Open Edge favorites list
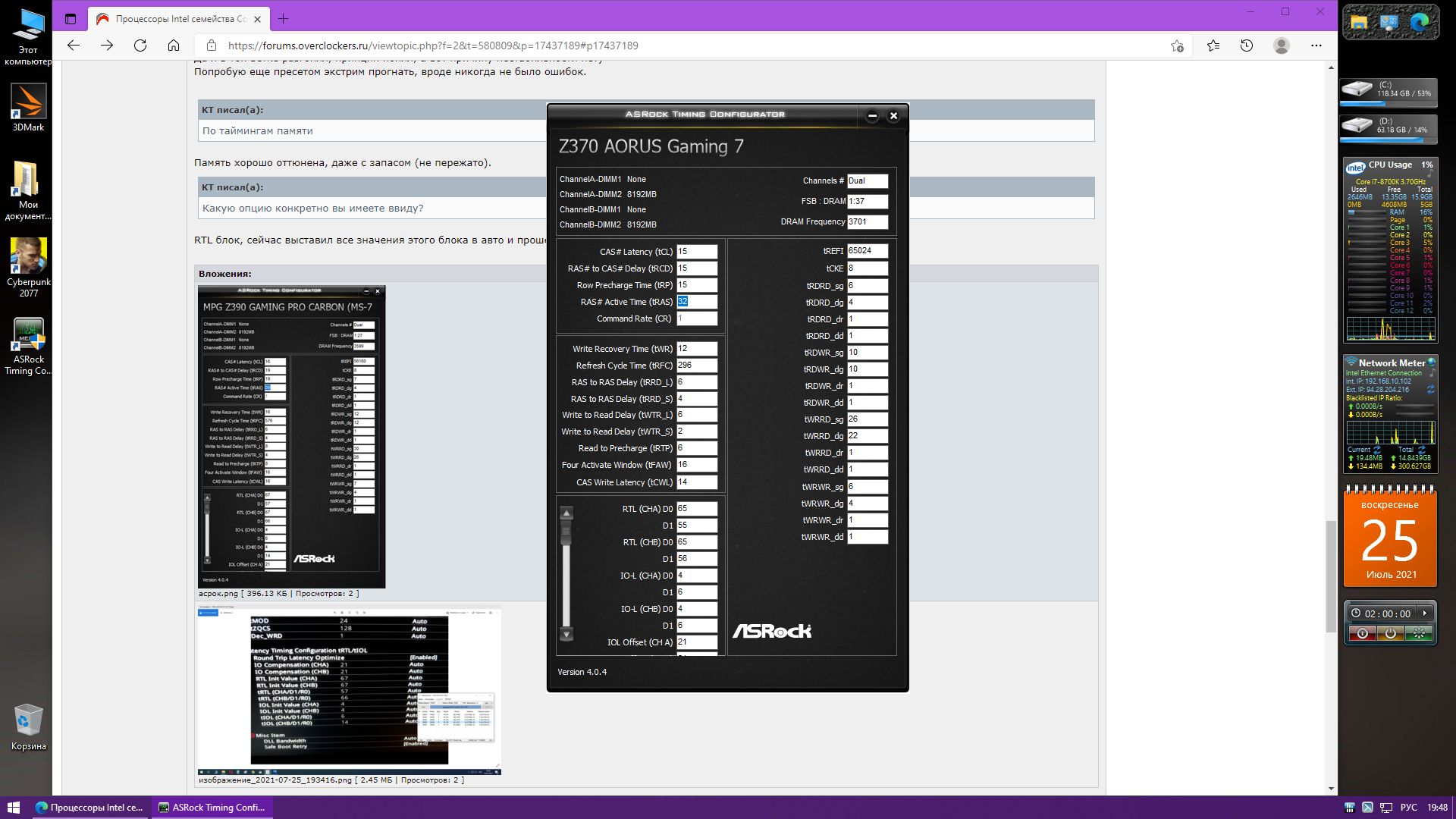 tap(1213, 45)
